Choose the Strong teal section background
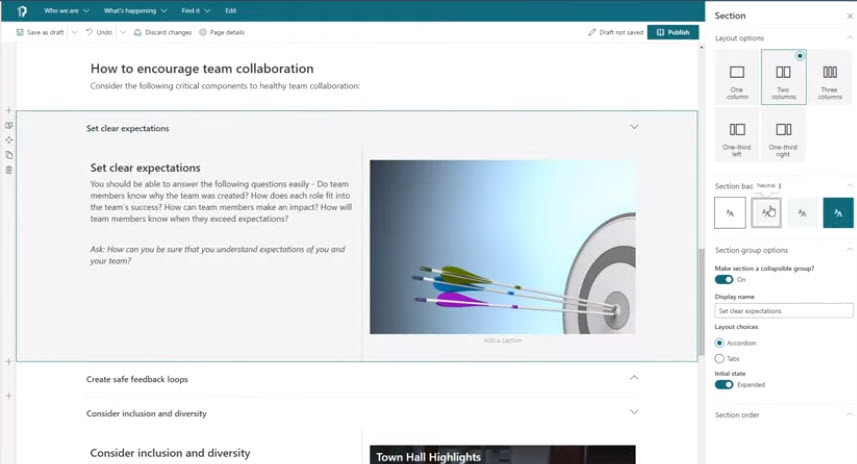Screen dimensions: 857x464 click(838, 213)
